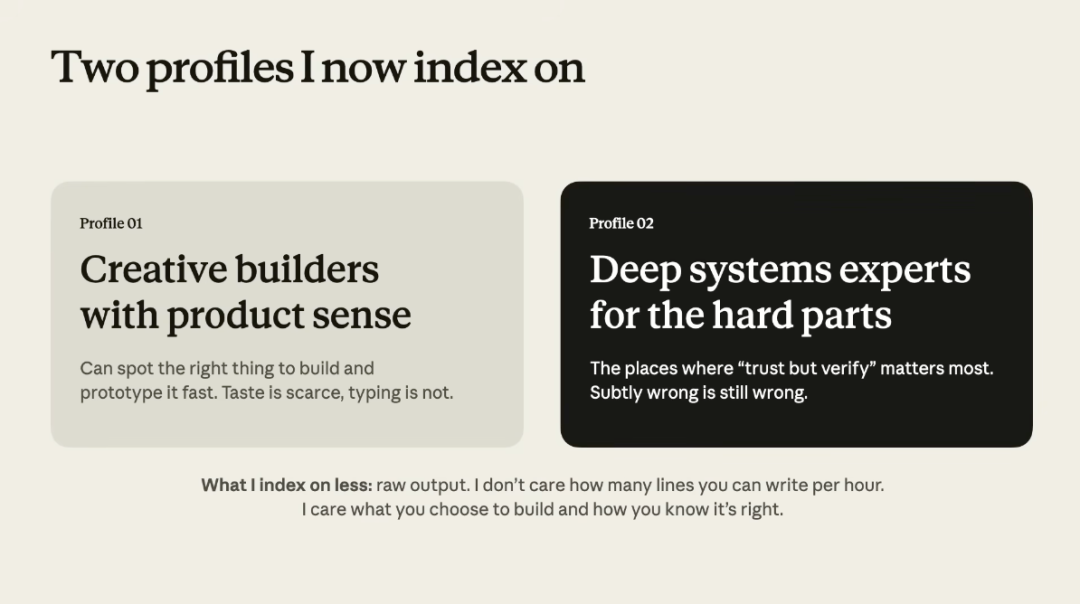Click the bold "What I index on less:" text

click(x=287, y=485)
